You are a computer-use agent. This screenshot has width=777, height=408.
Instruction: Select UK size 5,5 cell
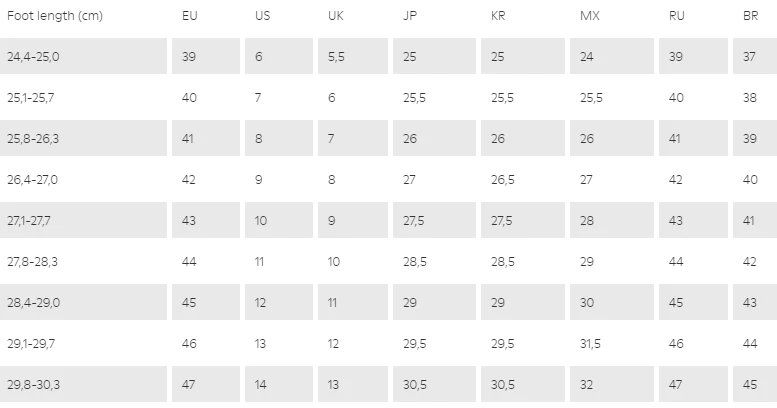click(x=336, y=56)
